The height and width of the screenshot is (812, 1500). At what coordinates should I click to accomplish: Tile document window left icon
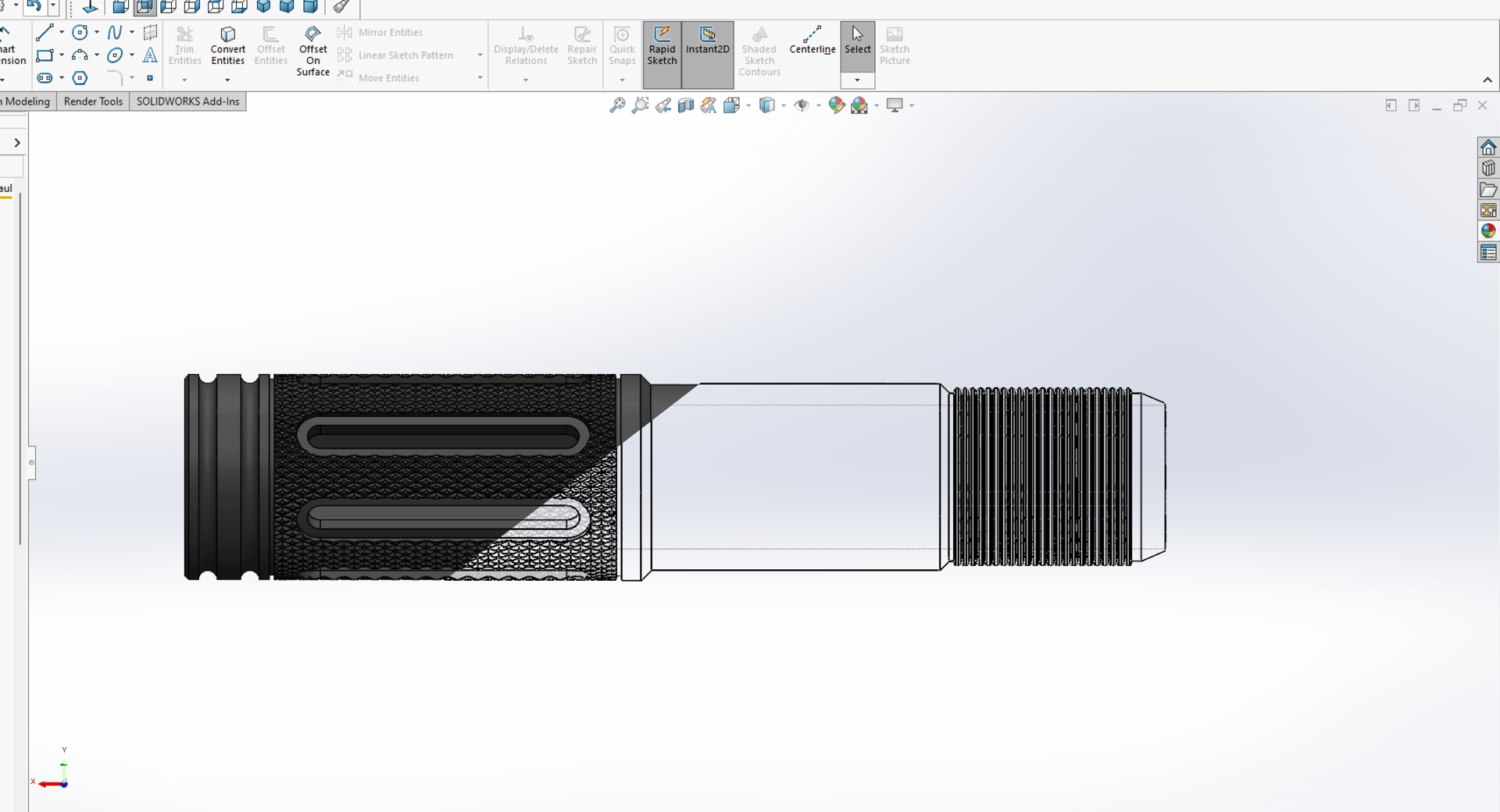point(1391,105)
